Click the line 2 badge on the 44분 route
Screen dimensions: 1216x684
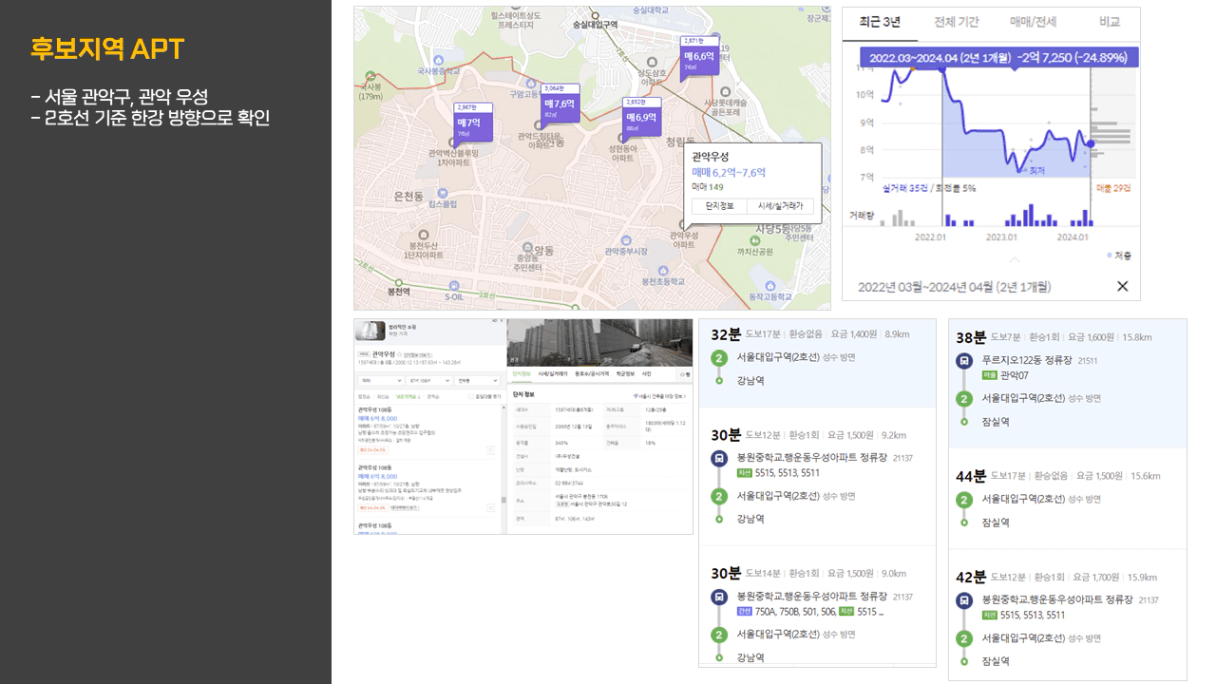(964, 498)
